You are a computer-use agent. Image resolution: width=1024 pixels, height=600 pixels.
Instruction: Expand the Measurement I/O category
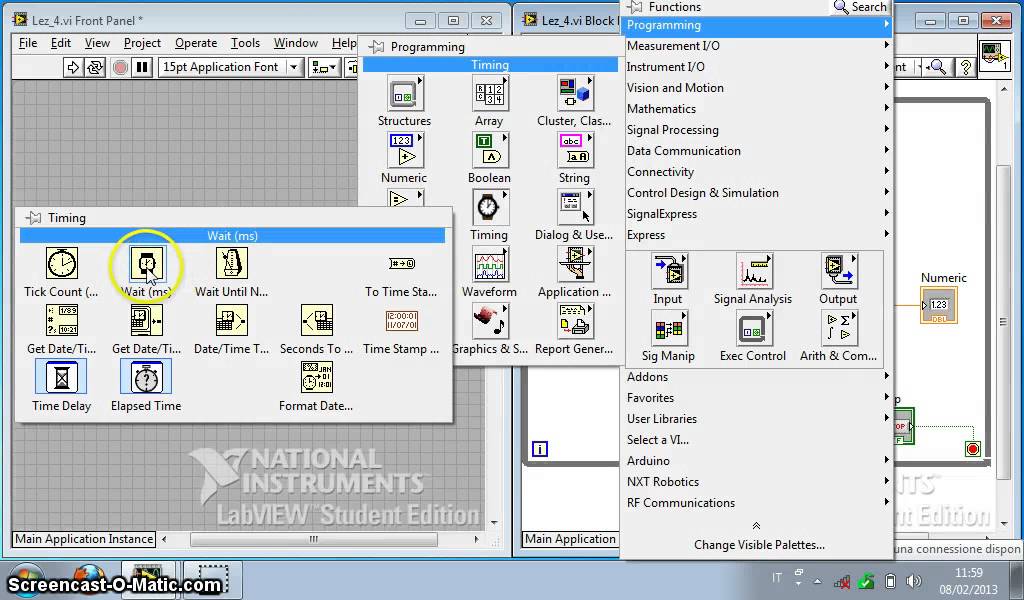pyautogui.click(x=758, y=46)
